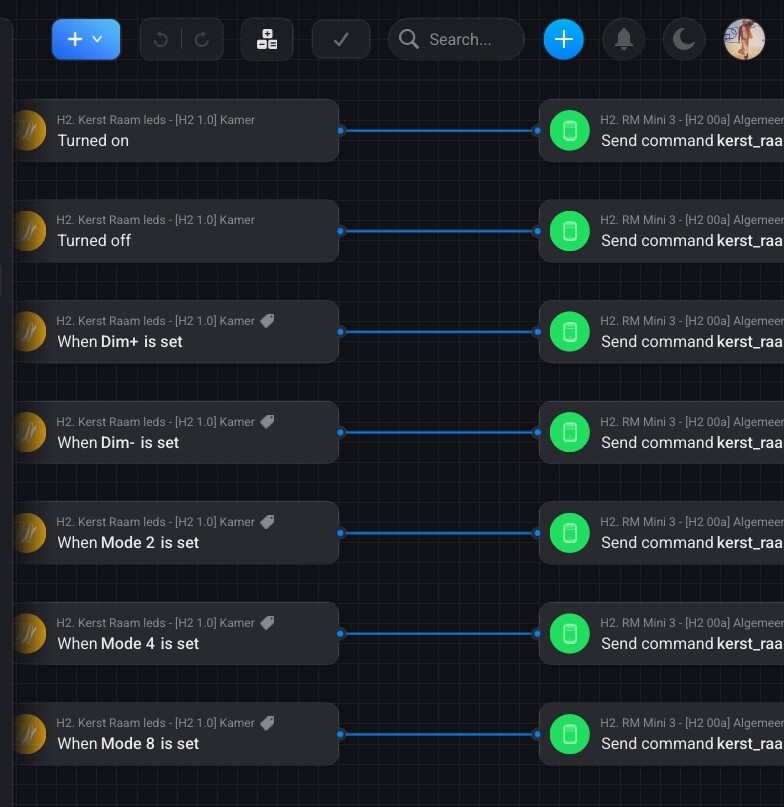This screenshot has width=784, height=807.
Task: Click Kerst Raam leds icon on Mode 8 card
Action: (x=29, y=734)
